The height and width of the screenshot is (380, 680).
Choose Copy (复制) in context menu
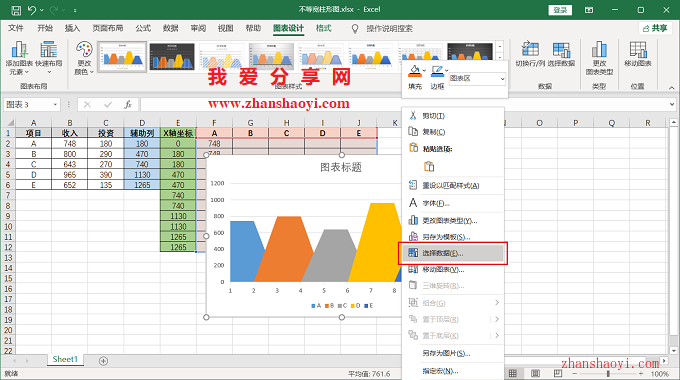click(453, 132)
